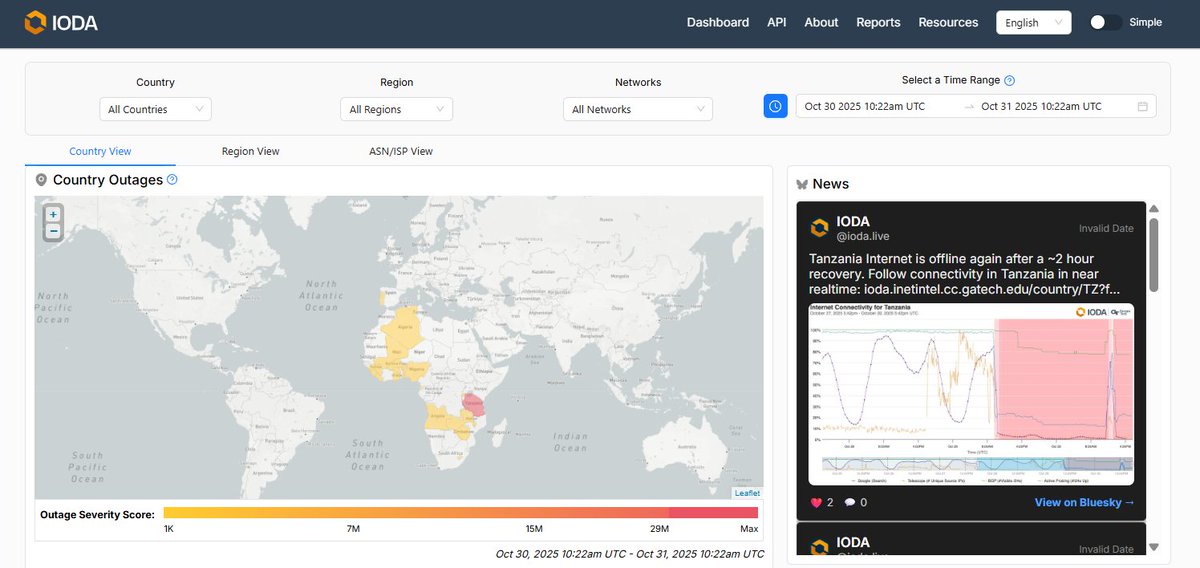Zoom out on the map

[x=53, y=231]
